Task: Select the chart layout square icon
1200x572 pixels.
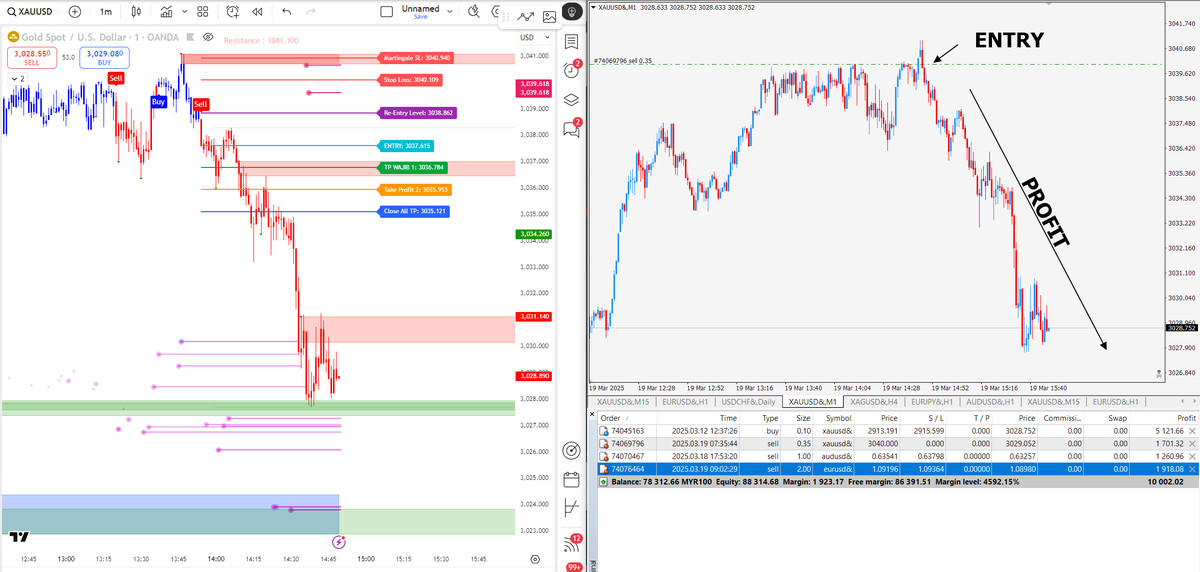Action: pyautogui.click(x=387, y=12)
